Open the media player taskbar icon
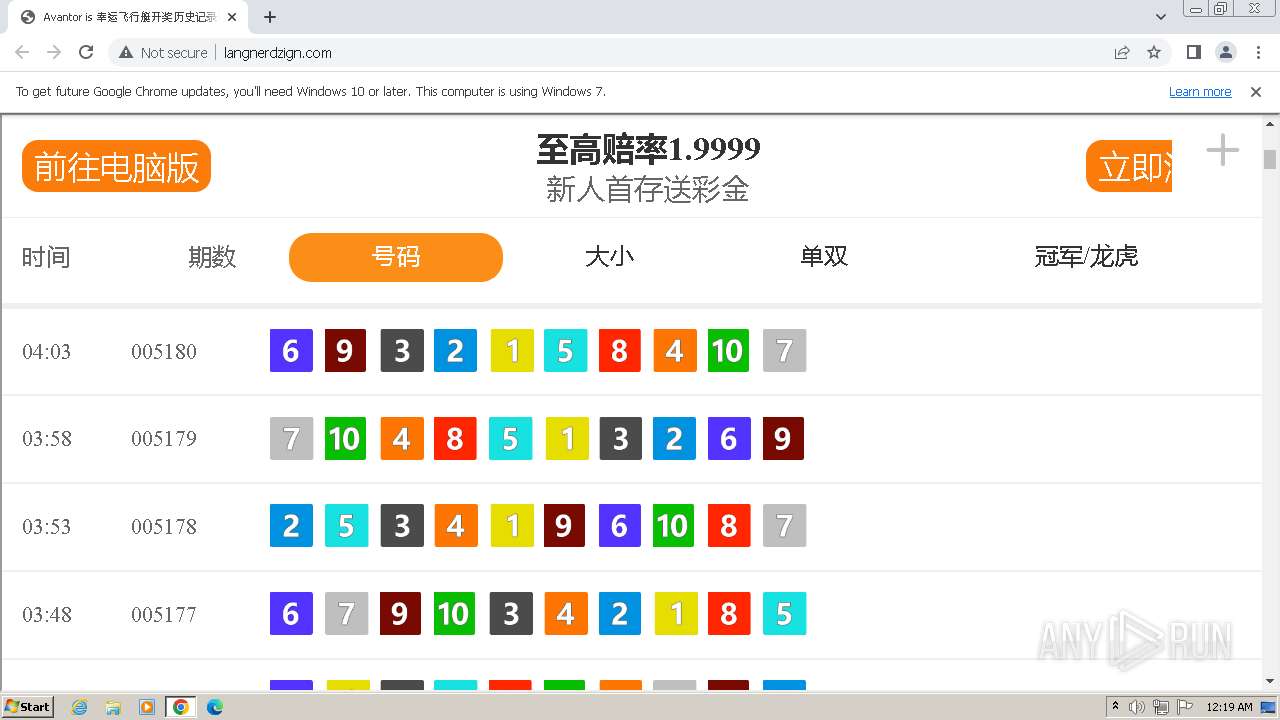 [147, 707]
